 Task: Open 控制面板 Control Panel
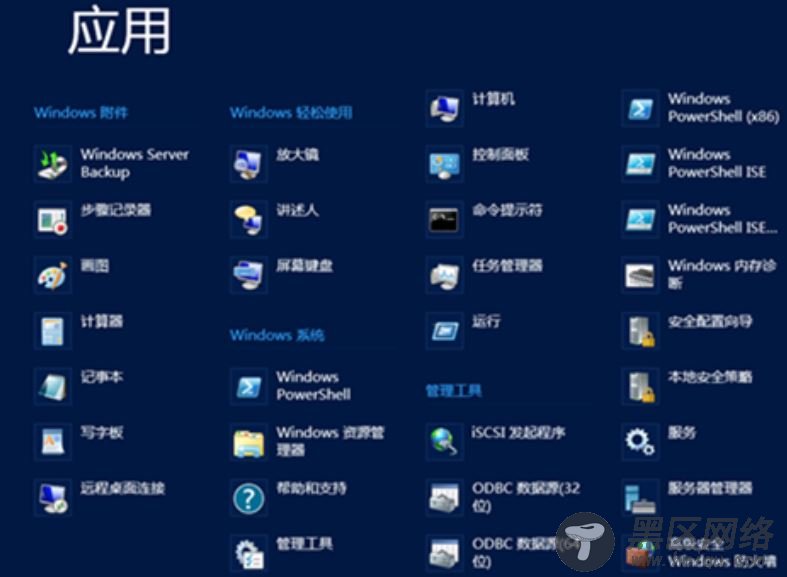477,163
